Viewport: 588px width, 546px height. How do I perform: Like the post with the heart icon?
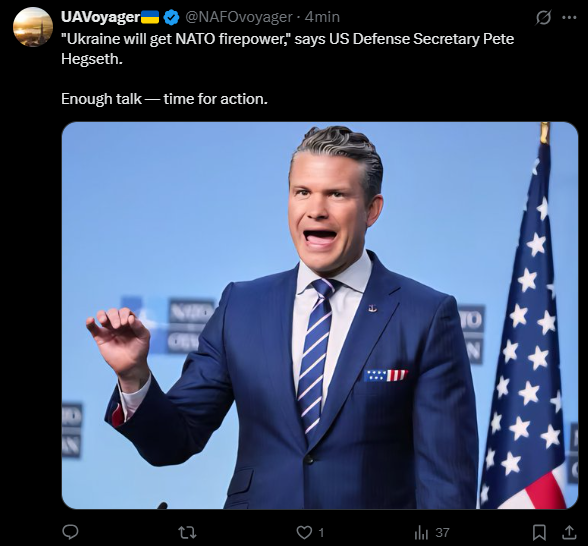(304, 532)
